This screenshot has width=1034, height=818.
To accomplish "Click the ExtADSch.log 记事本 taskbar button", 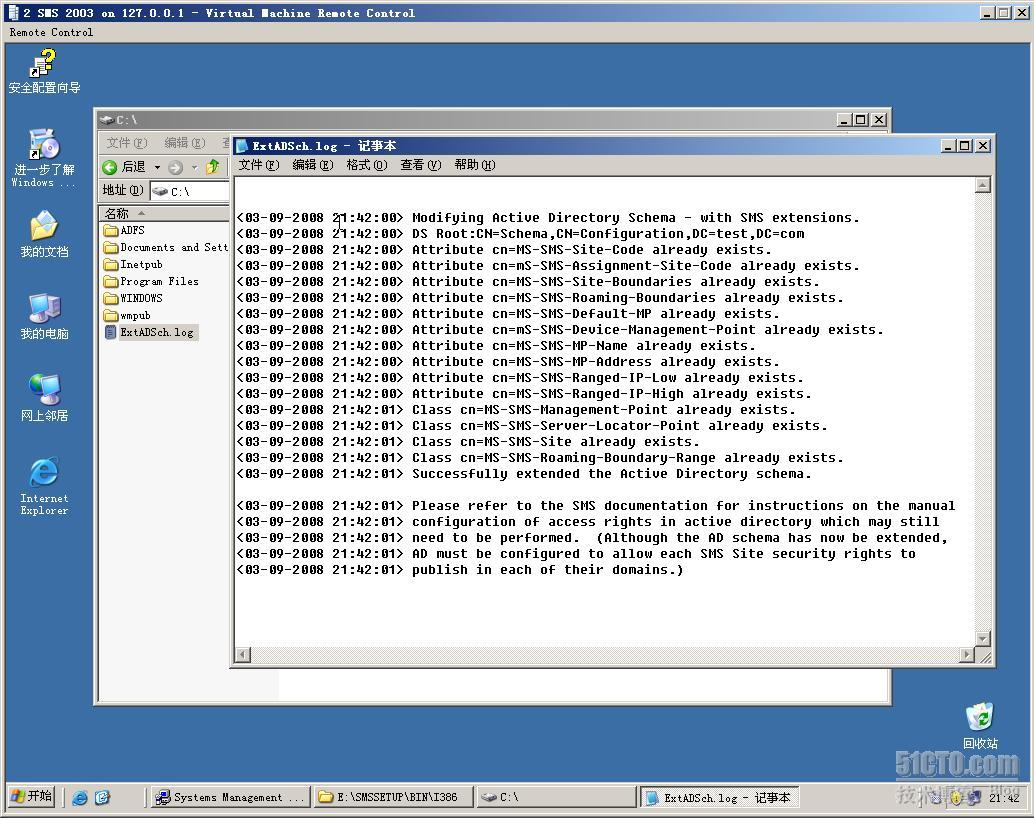I will (x=719, y=797).
